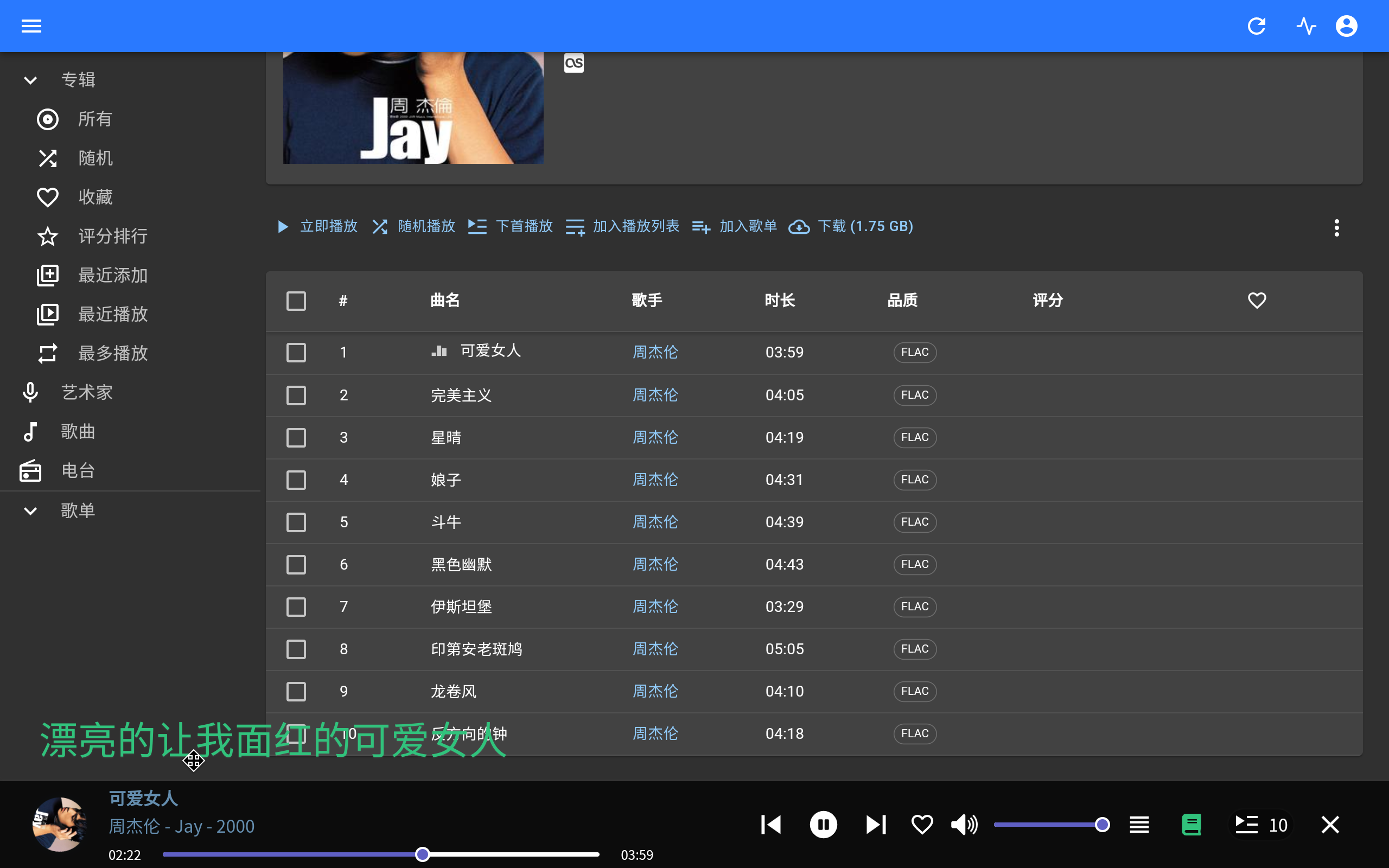1389x868 pixels.
Task: Open Recently played (最近播放)
Action: click(x=130, y=314)
